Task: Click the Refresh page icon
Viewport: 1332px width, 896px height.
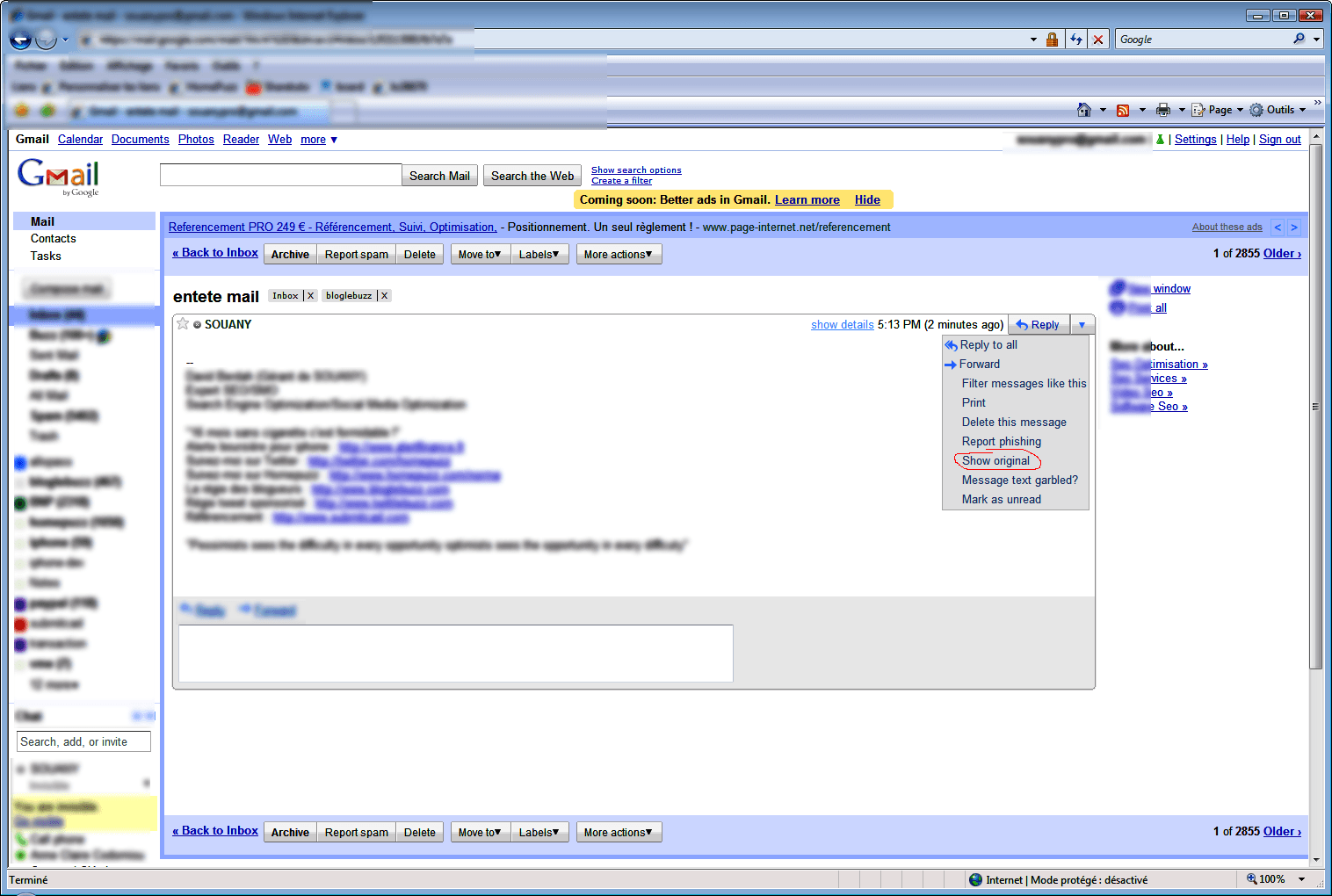Action: point(1076,40)
